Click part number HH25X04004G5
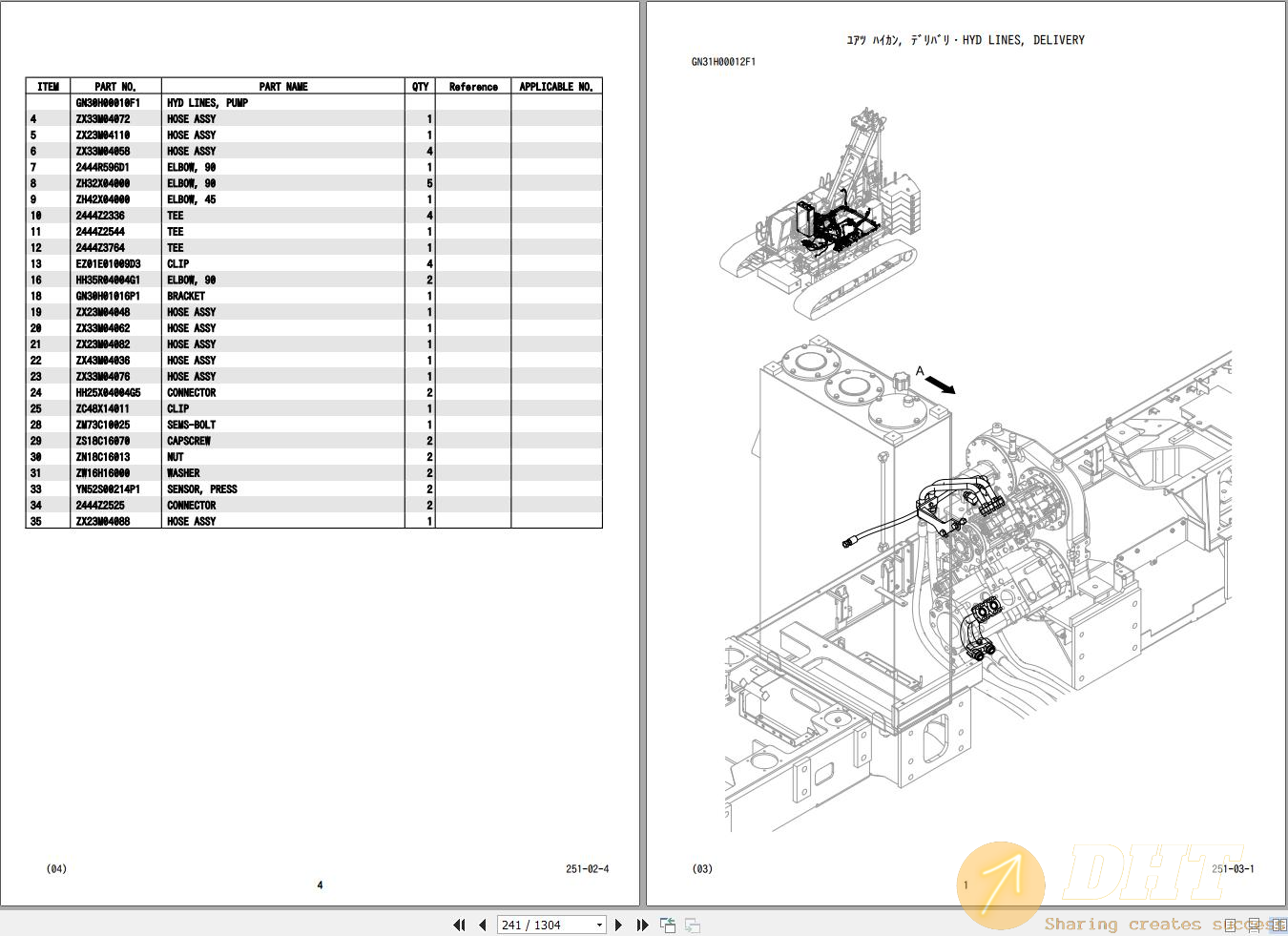This screenshot has height=936, width=1288. [x=108, y=393]
